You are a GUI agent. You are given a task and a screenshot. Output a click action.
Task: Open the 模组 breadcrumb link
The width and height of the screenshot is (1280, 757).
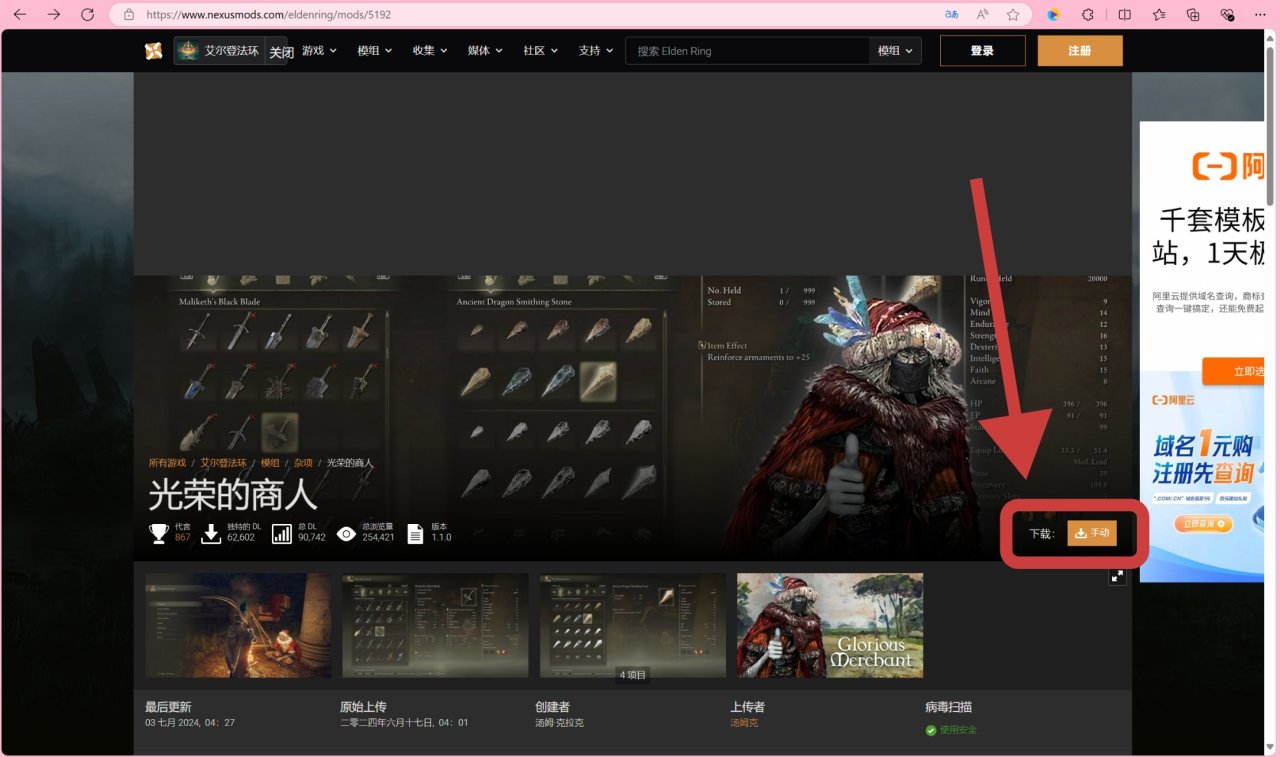point(270,463)
